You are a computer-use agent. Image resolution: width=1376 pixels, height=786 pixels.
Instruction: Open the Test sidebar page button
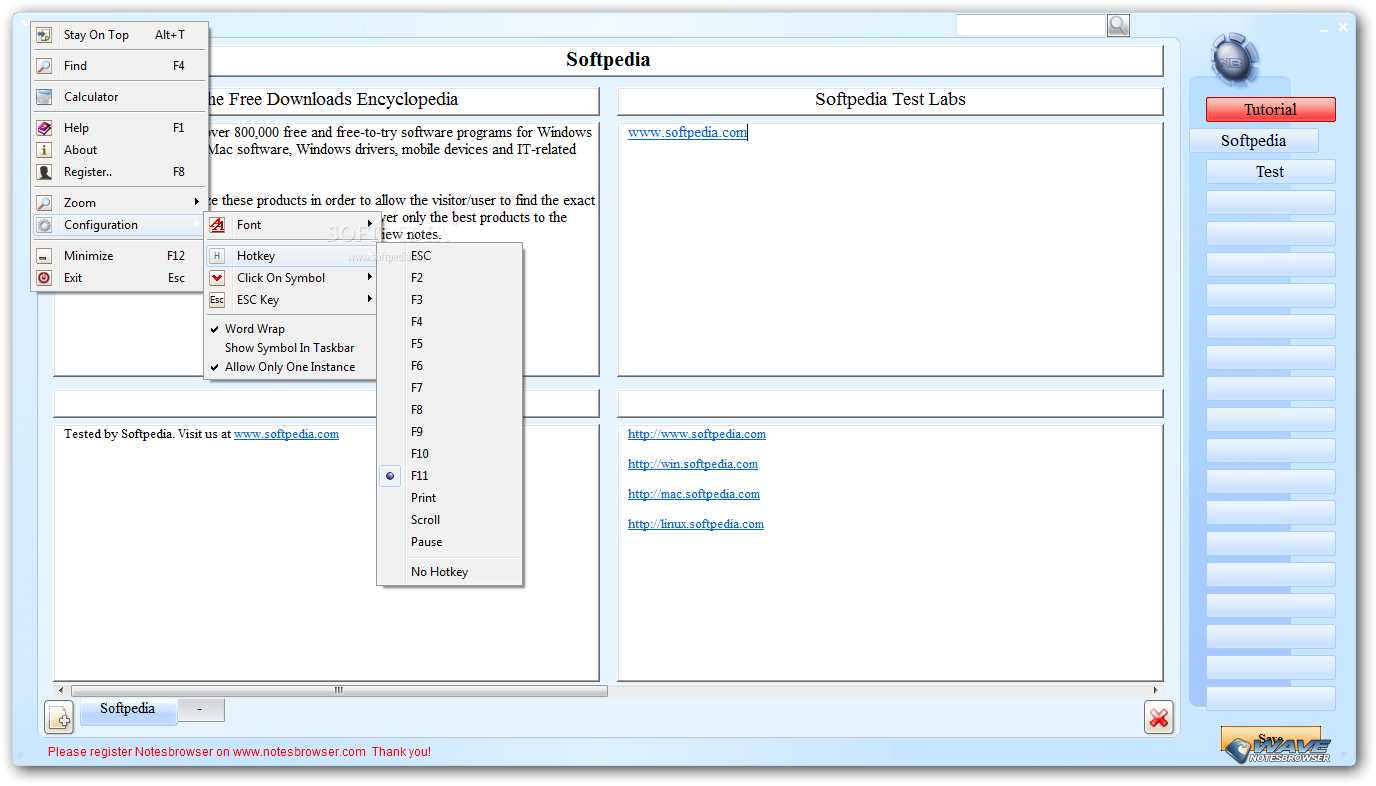1270,172
